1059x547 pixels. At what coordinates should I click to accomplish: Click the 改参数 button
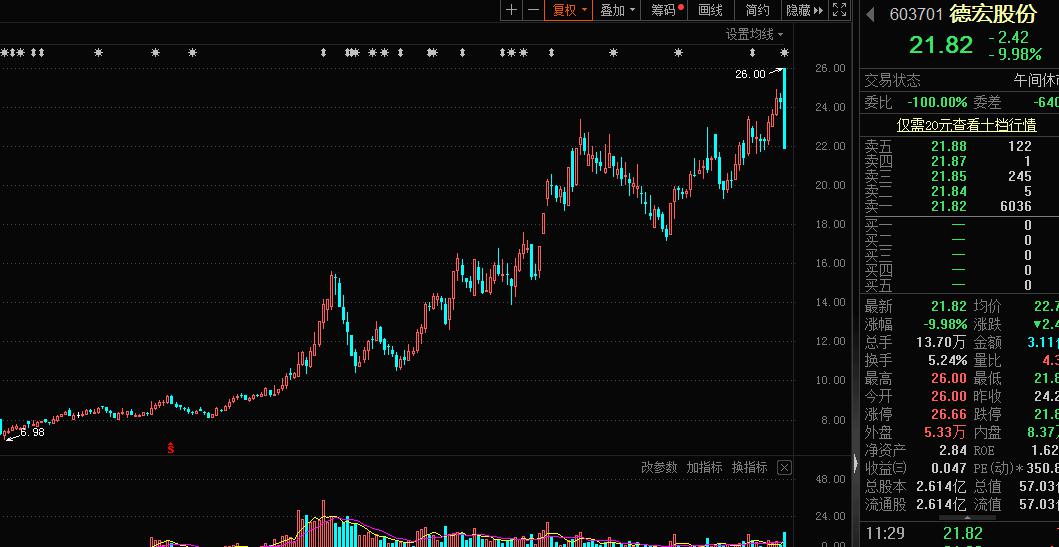[x=659, y=468]
